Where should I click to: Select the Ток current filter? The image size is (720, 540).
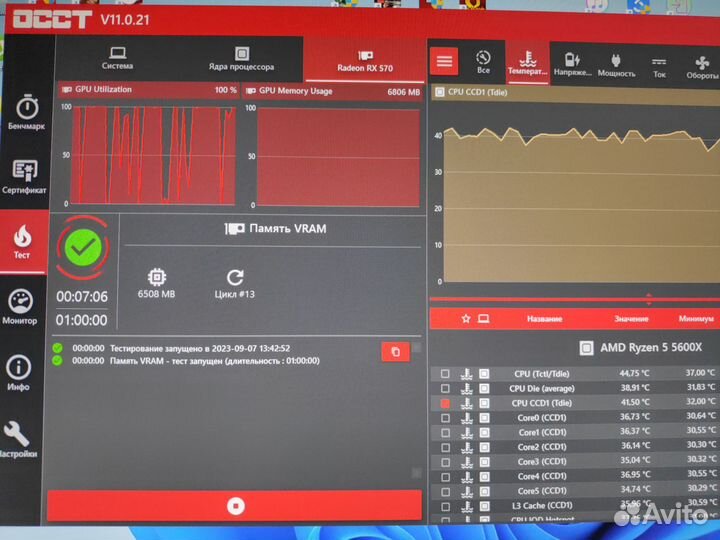(x=659, y=67)
